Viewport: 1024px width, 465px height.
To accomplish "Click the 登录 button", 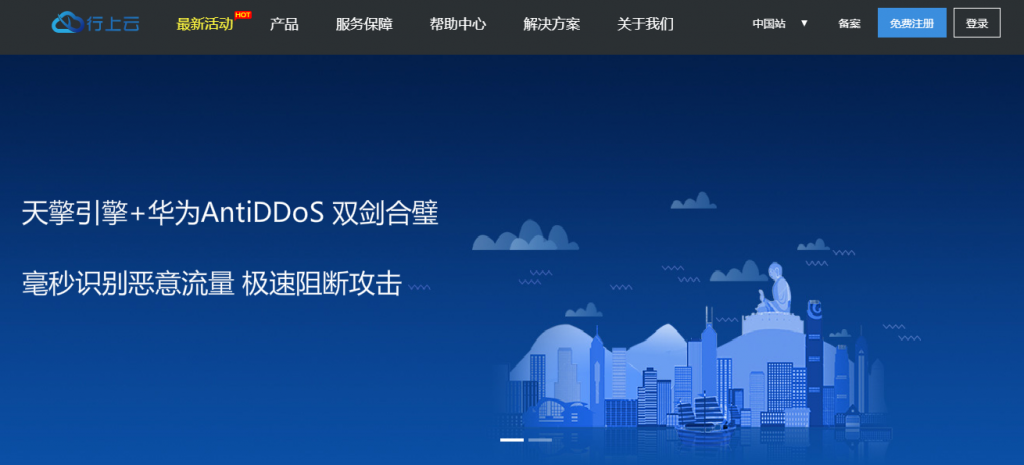I will point(977,23).
